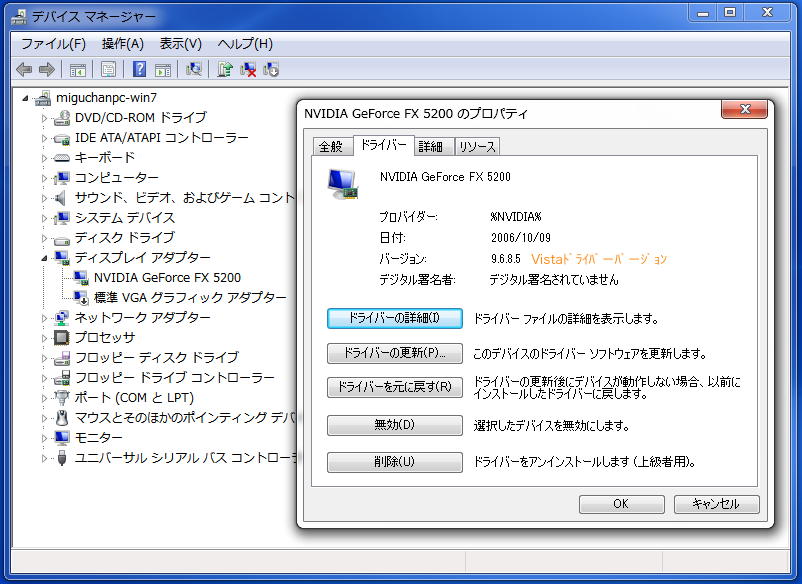Click the USB controller category icon
This screenshot has width=802, height=584.
[62, 458]
